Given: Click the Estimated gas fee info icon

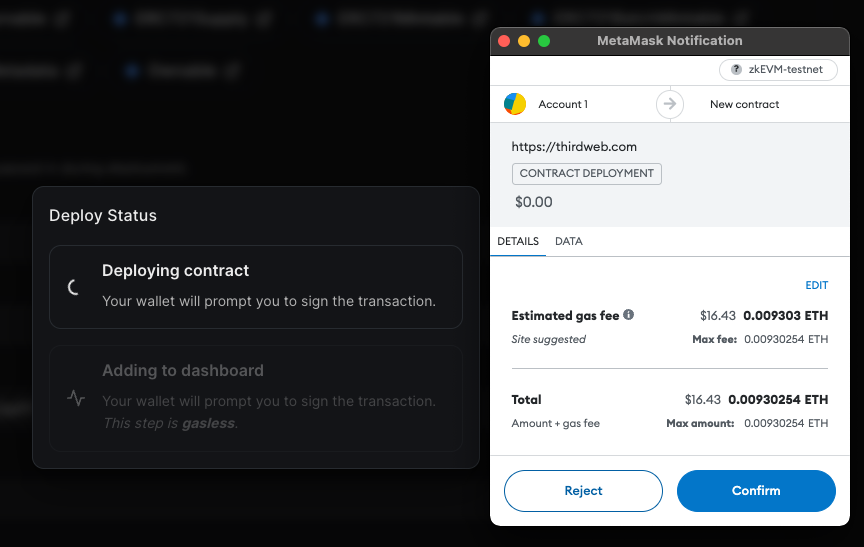Looking at the screenshot, I should pos(628,315).
